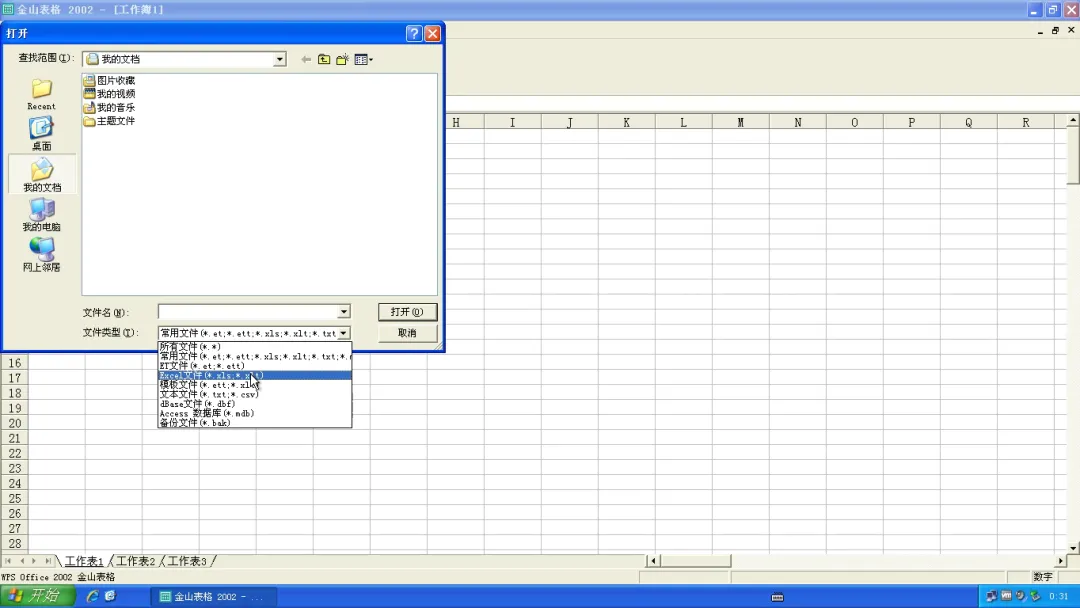
Task: Close the Open dialog
Action: 433,34
